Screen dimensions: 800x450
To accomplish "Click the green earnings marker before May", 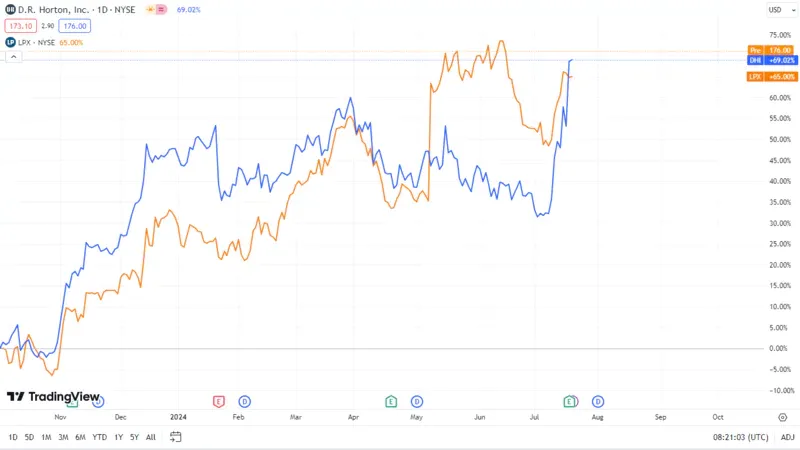I will 391,402.
